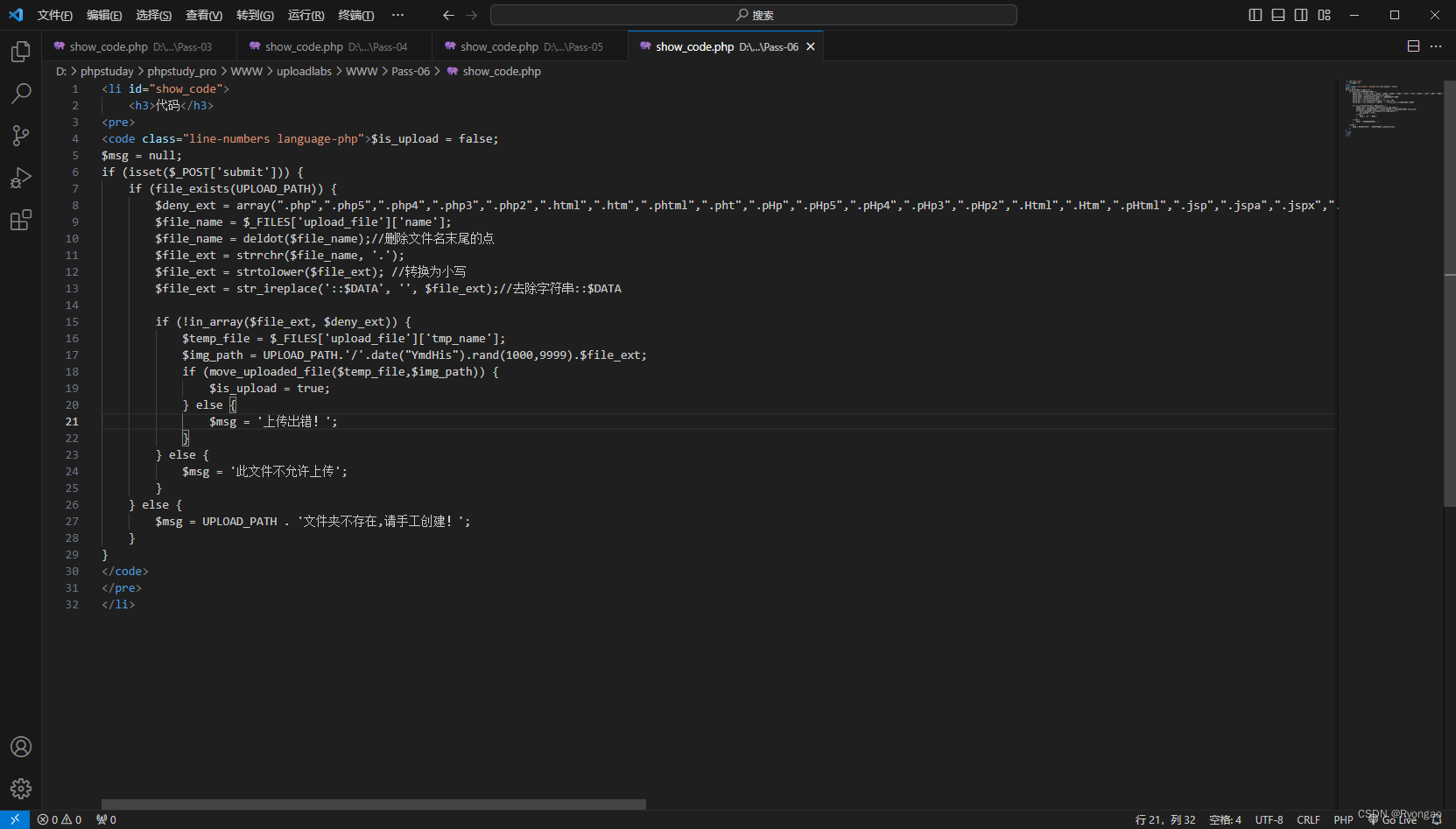Viewport: 1456px width, 829px height.
Task: Open cursor position 行 21, 列 32
Action: coord(1165,819)
